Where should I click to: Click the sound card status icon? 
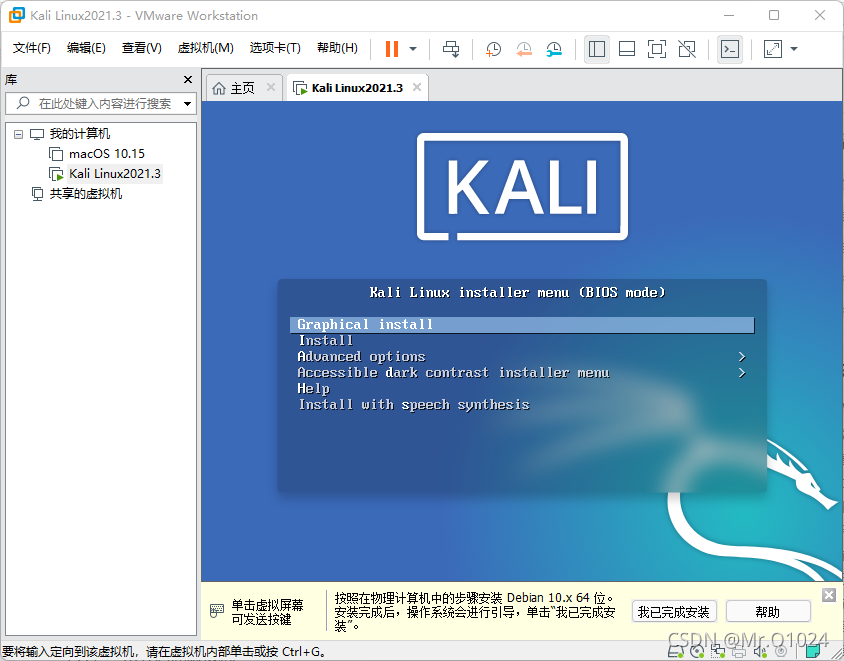[760, 652]
